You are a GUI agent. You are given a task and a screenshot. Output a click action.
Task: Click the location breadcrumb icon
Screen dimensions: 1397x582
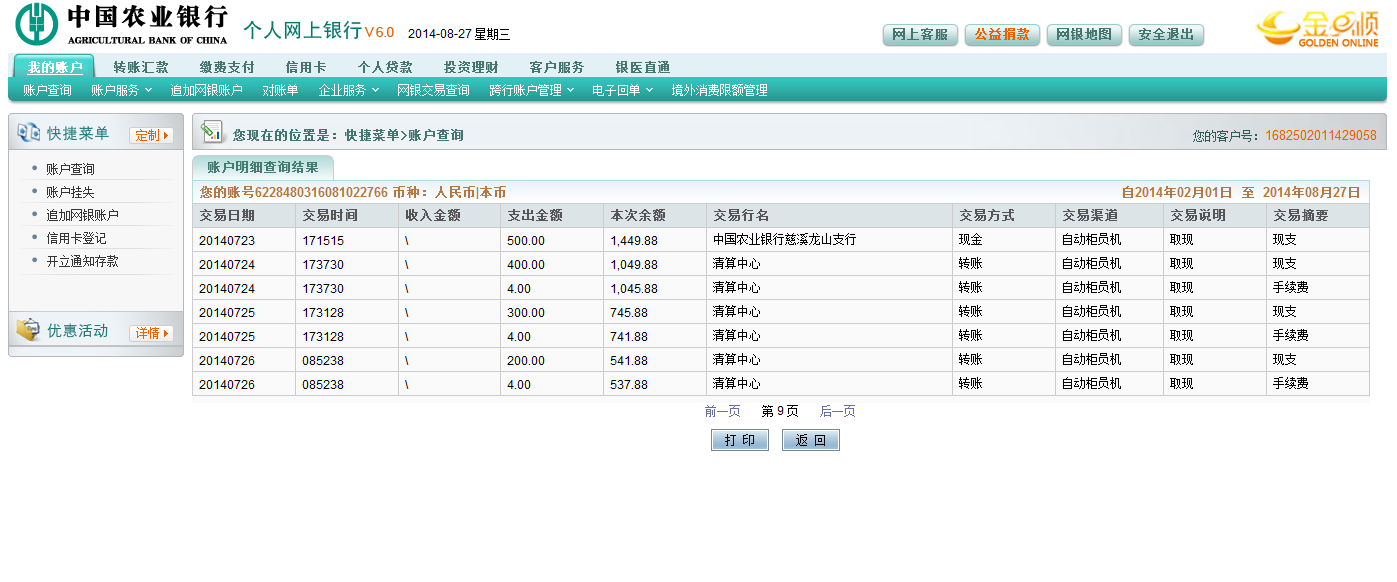pyautogui.click(x=211, y=132)
